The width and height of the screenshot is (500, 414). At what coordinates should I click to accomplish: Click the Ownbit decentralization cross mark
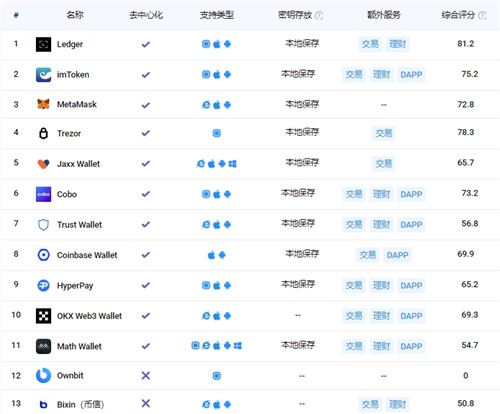[146, 376]
